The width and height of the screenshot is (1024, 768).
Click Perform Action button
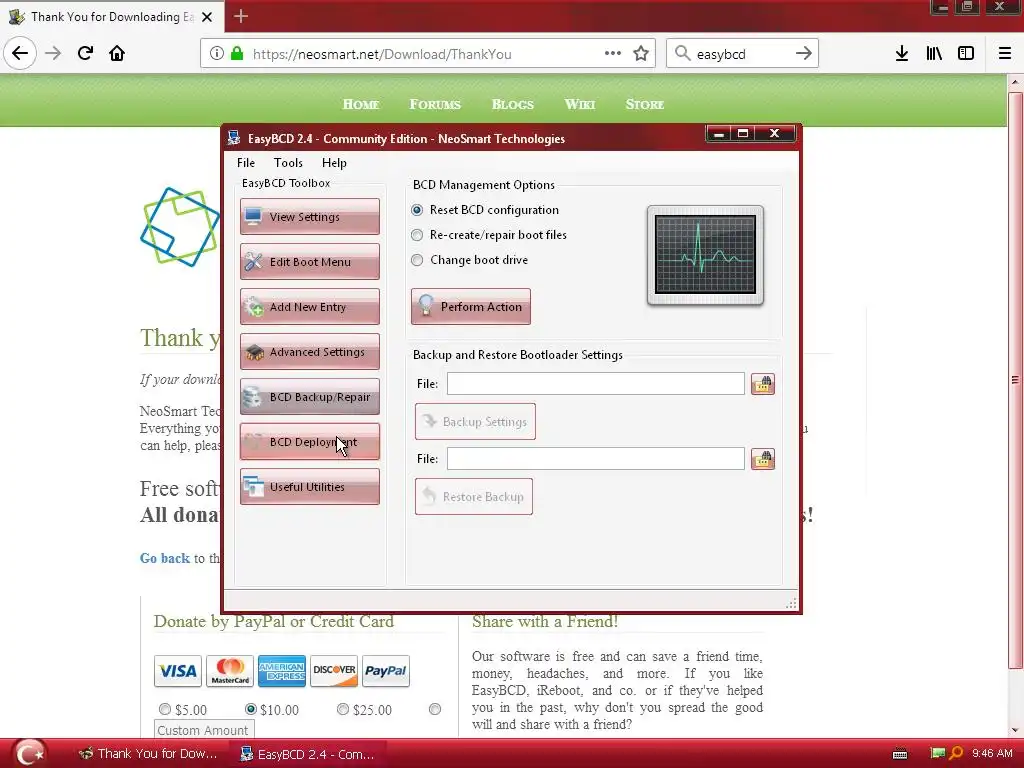[x=471, y=306]
